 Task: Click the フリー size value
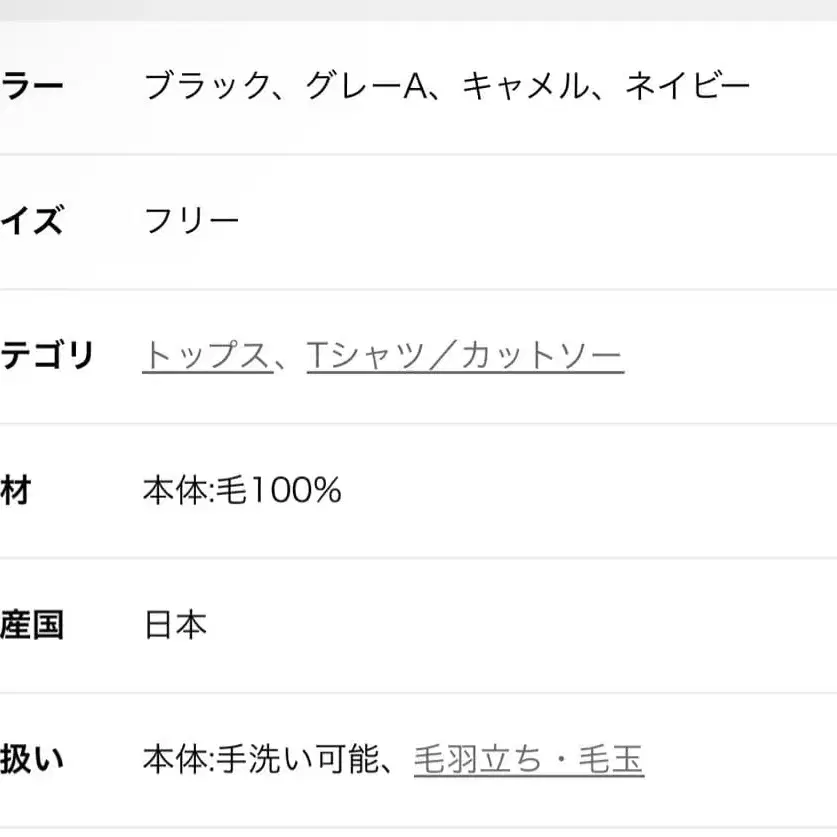tap(192, 221)
